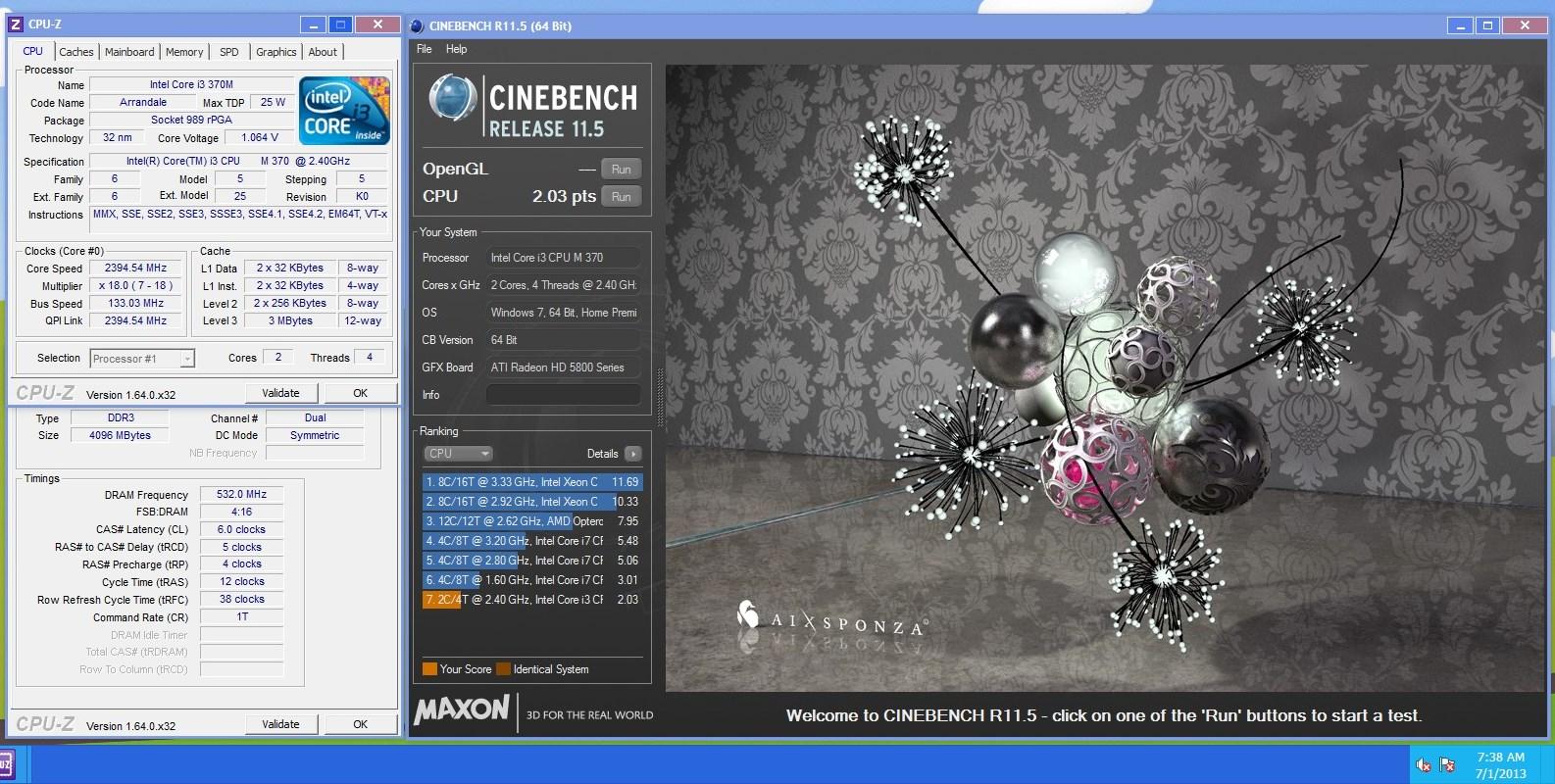1555x784 pixels.
Task: Click the memory Size value 4096 MBytes
Action: (120, 435)
